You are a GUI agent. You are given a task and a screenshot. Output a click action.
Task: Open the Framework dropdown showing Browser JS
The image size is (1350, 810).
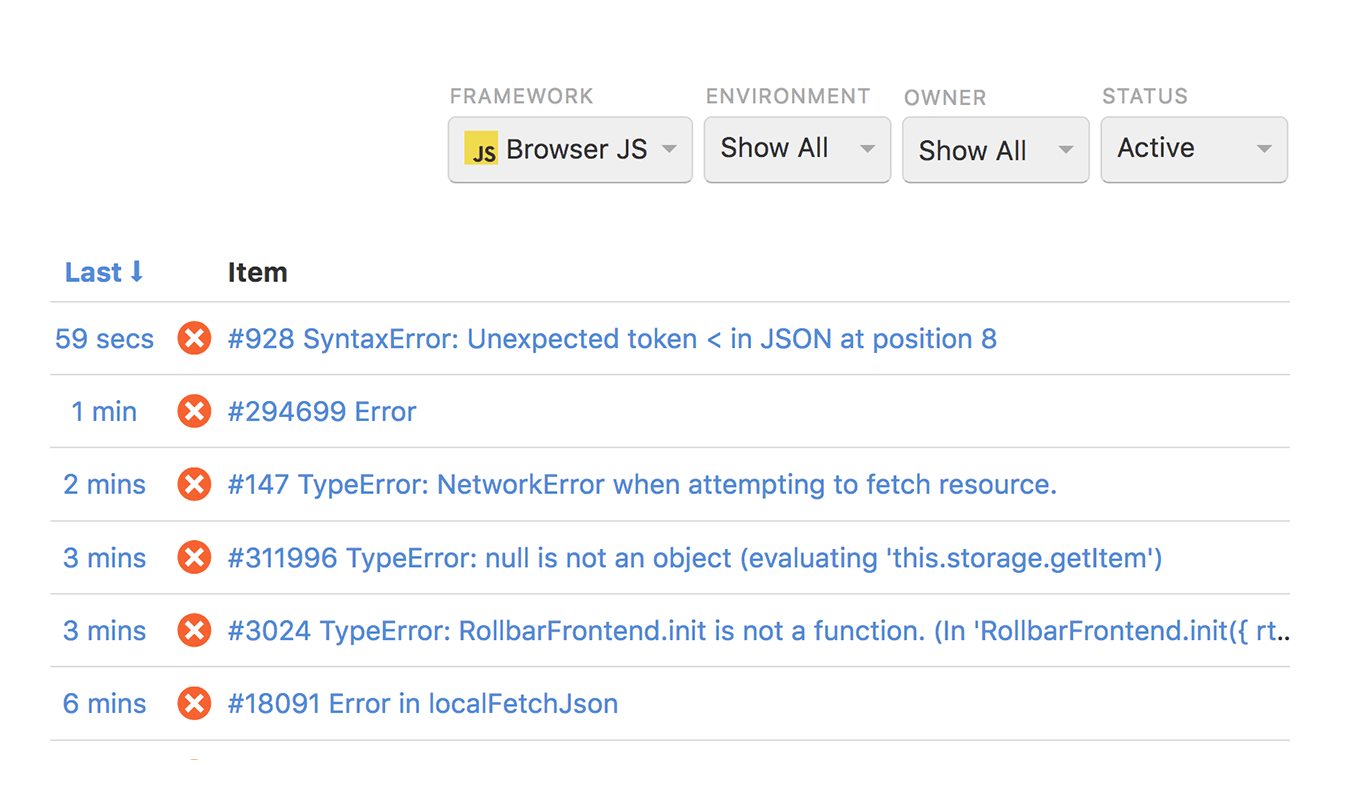click(x=570, y=150)
